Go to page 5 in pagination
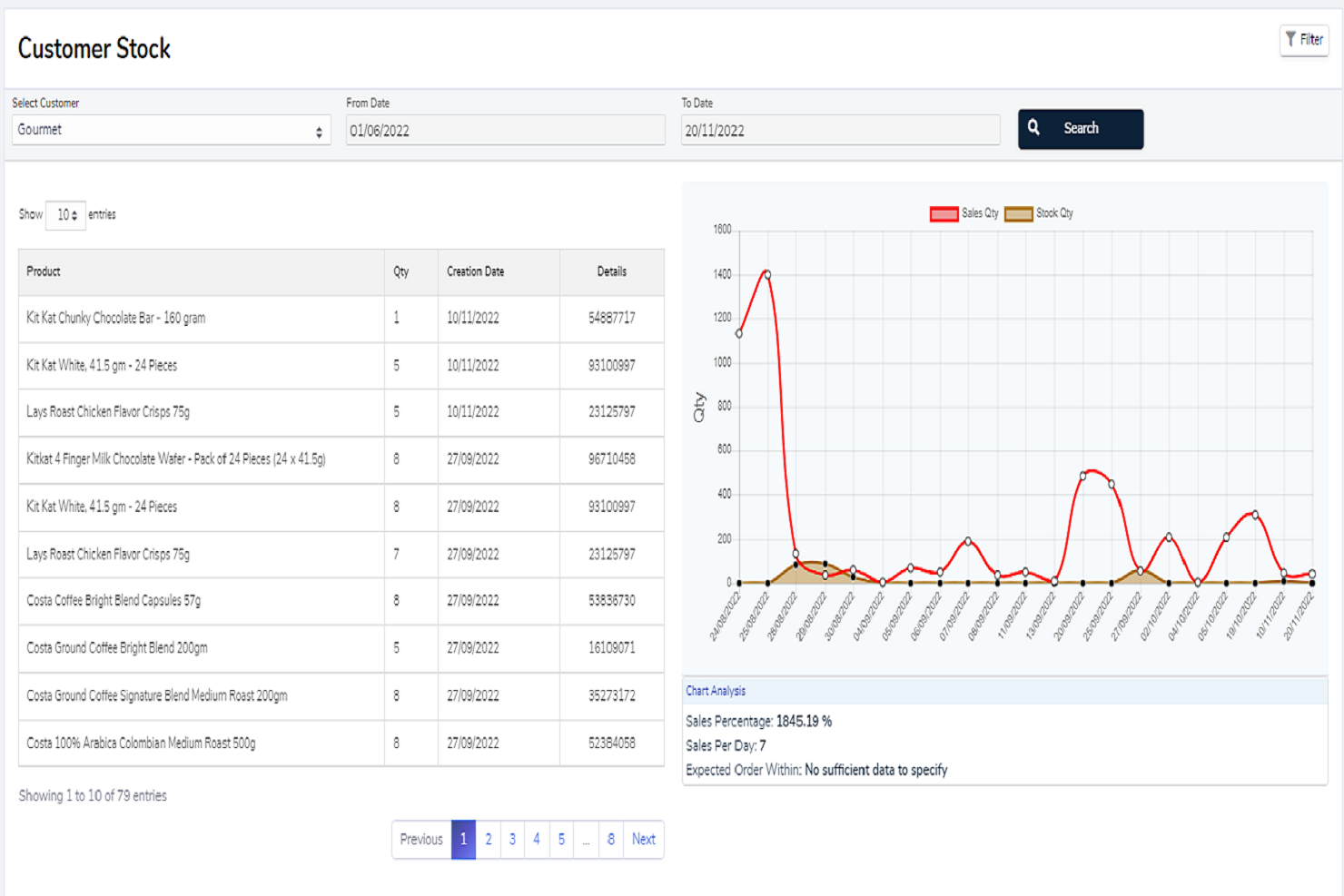This screenshot has height=896, width=1344. coord(561,840)
